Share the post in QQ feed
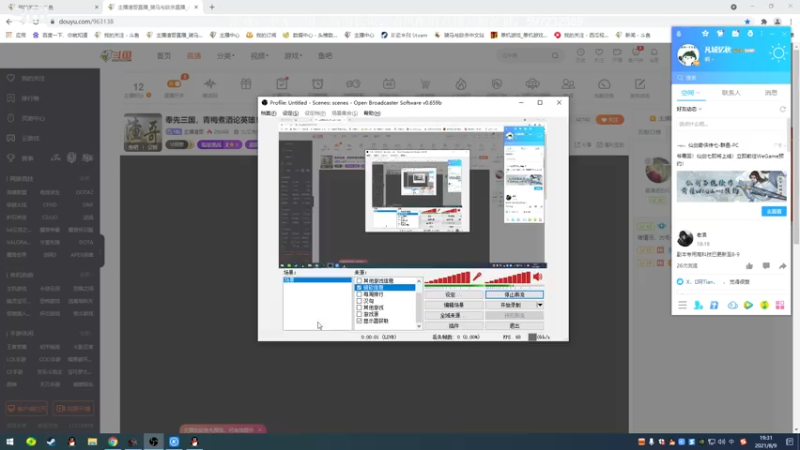Viewport: 800px width, 450px height. point(782,266)
